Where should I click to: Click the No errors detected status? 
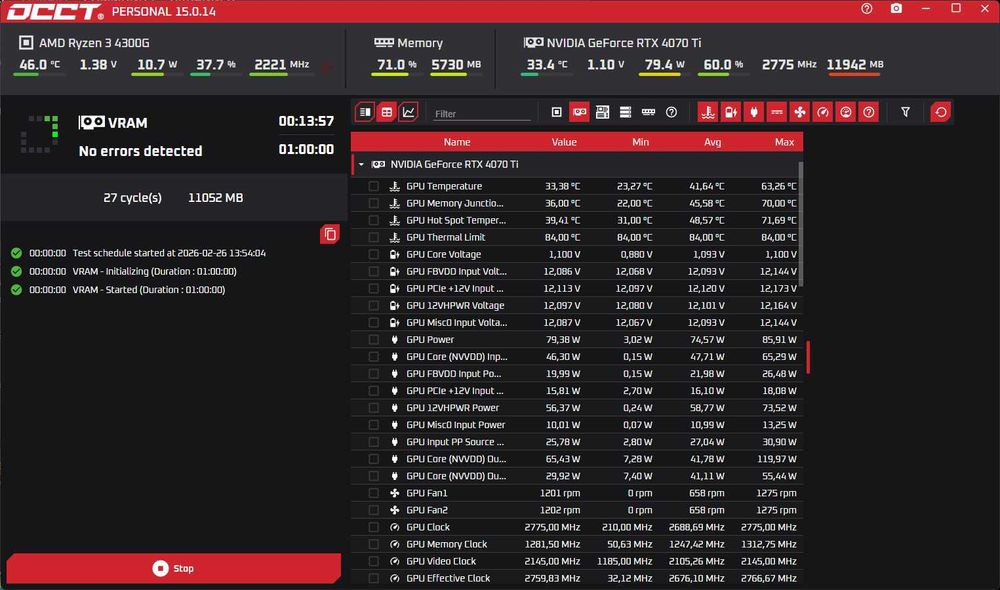[140, 151]
